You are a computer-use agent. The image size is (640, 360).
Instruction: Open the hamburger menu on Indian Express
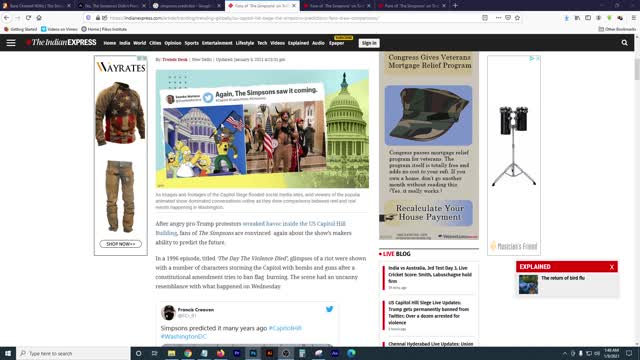tap(11, 43)
